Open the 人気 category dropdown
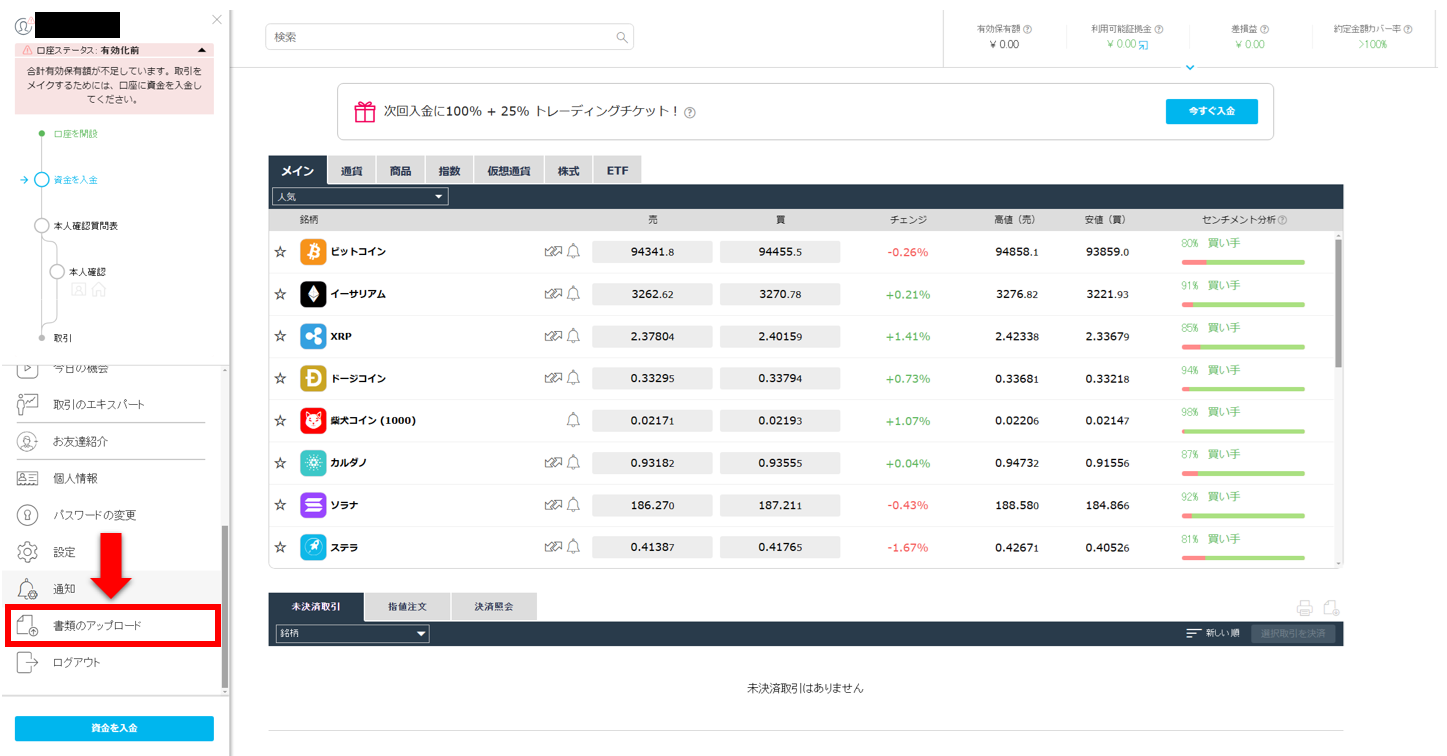1447x756 pixels. point(360,197)
